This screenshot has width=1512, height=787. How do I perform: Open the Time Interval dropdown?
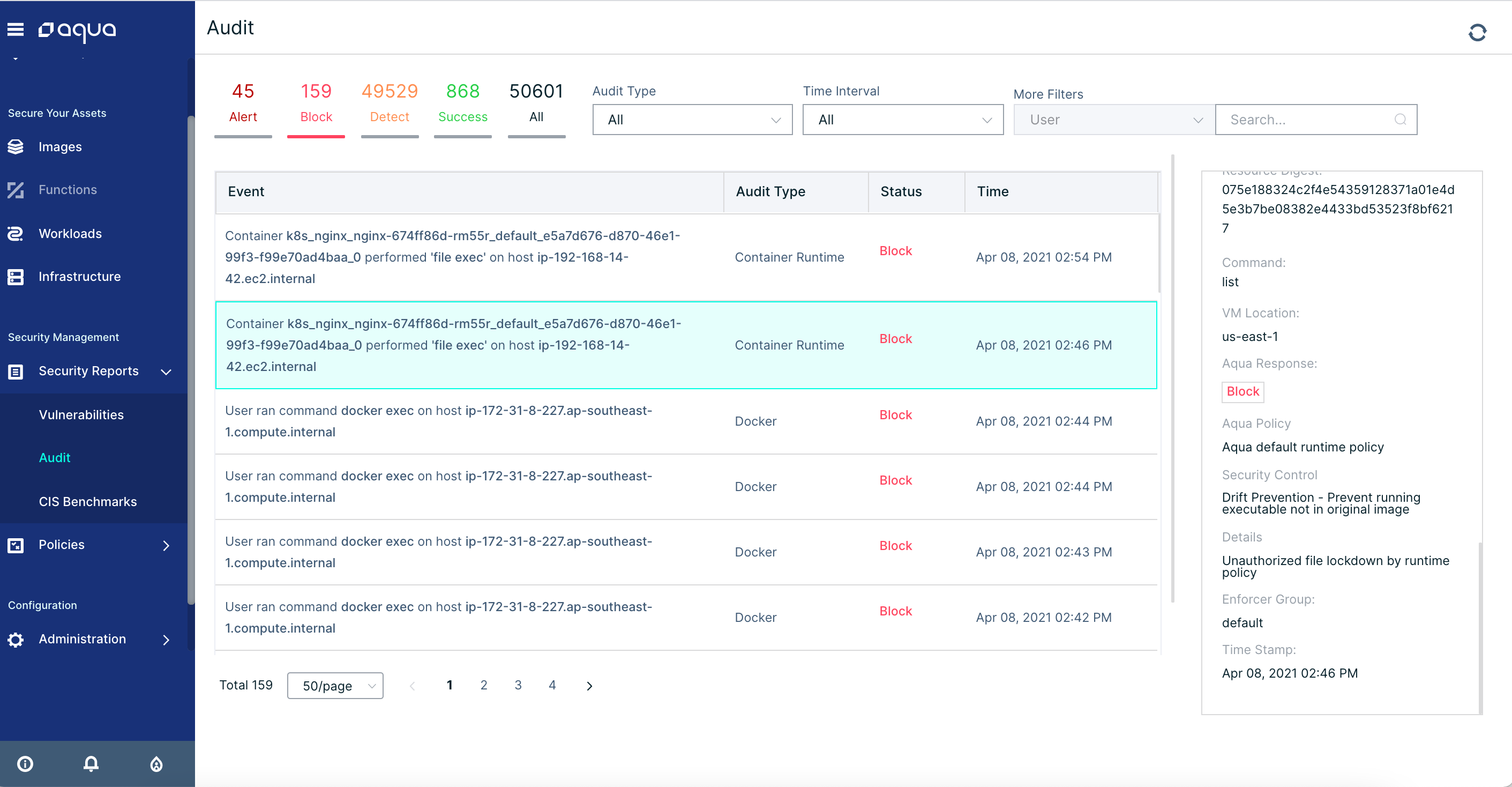[903, 120]
